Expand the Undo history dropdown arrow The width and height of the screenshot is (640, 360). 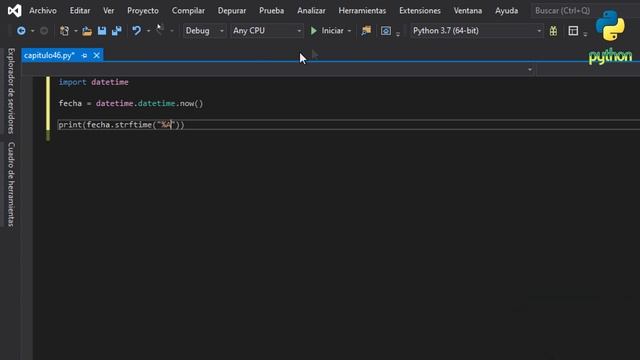tap(148, 31)
